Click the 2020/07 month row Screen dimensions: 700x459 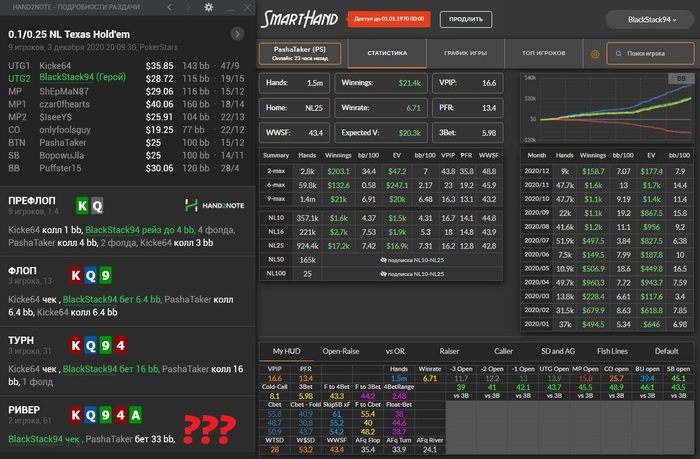(607, 241)
